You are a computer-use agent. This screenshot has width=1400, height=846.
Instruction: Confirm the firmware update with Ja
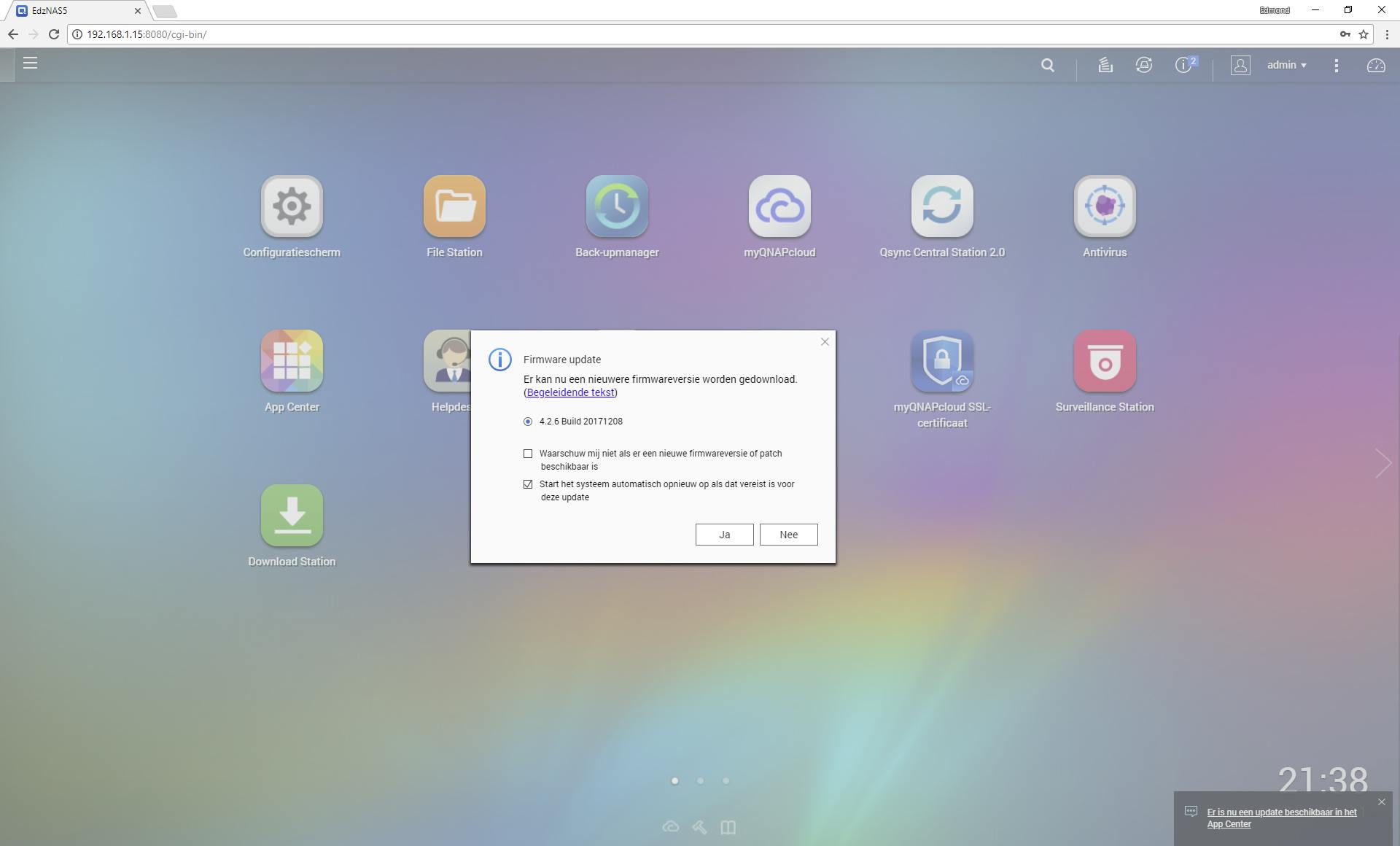coord(724,534)
